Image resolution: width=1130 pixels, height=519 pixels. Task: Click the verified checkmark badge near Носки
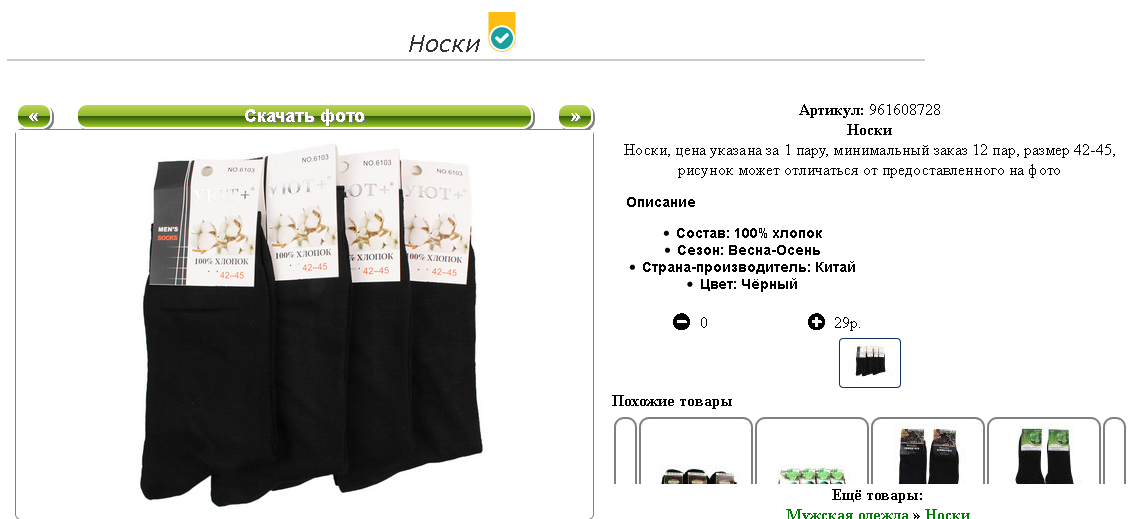click(x=502, y=32)
